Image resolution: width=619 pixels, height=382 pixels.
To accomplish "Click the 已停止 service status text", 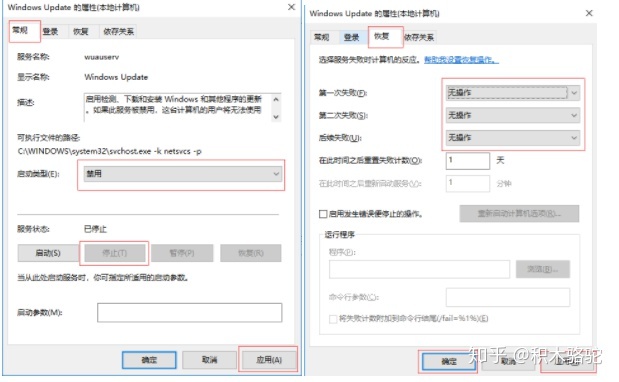I will [x=95, y=229].
